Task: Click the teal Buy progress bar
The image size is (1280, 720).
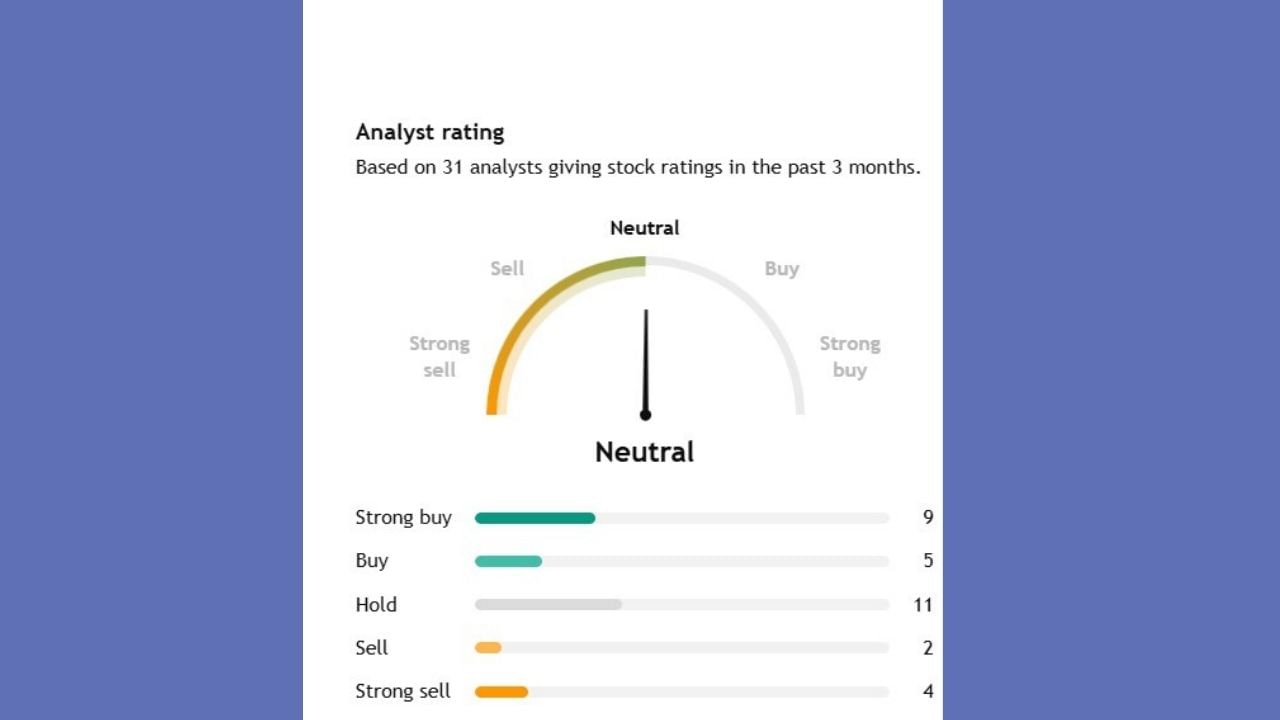Action: pos(508,561)
